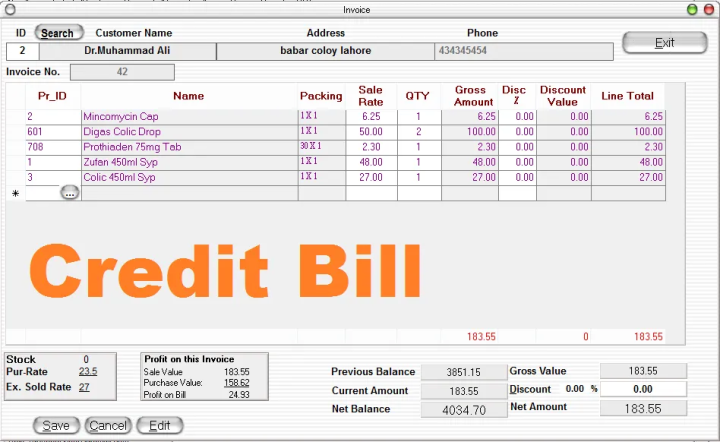Click the grey circle button at title bar left
720x442 pixels.
point(10,9)
